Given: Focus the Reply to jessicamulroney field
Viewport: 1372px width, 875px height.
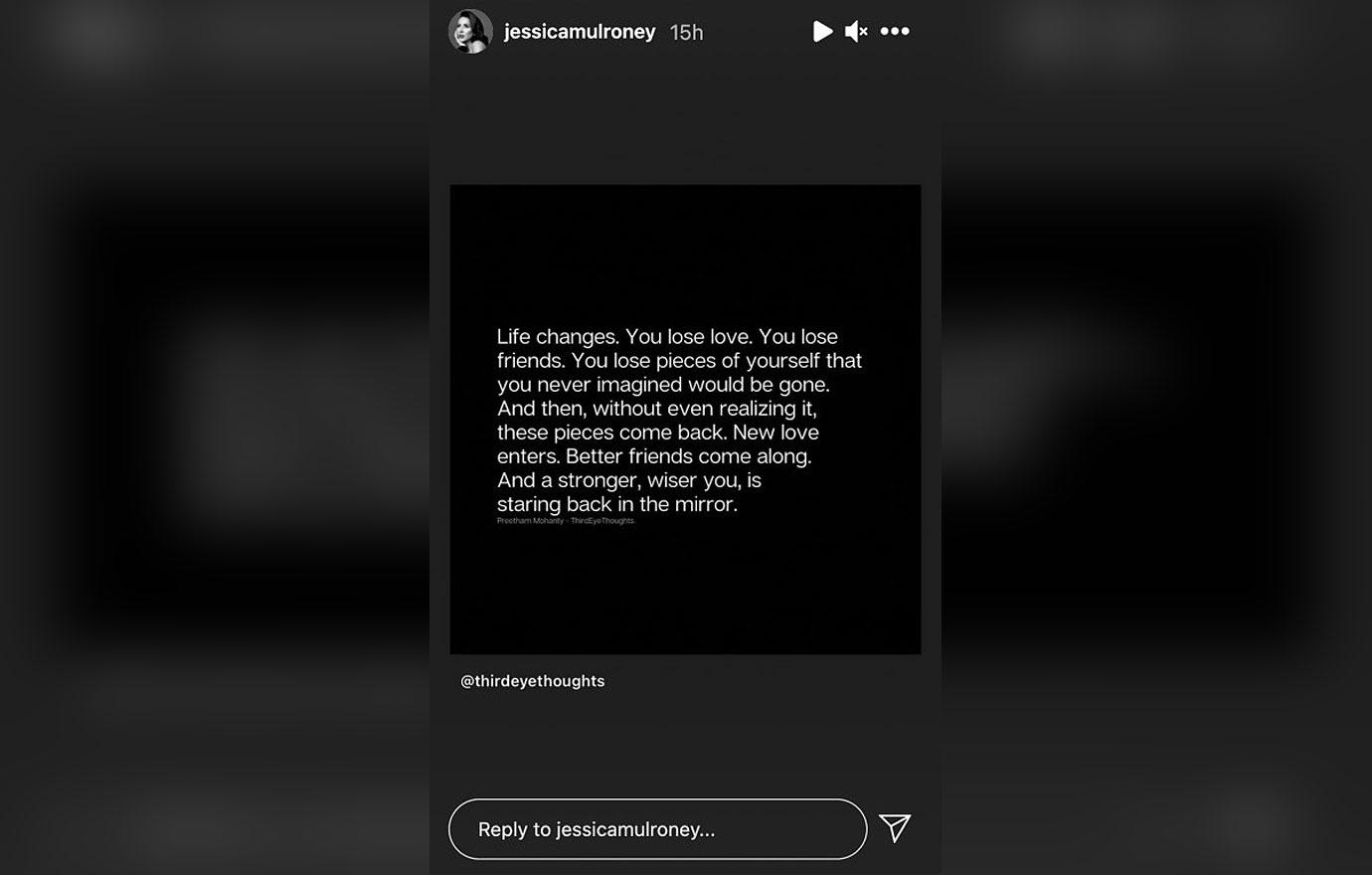Looking at the screenshot, I should pos(657,829).
